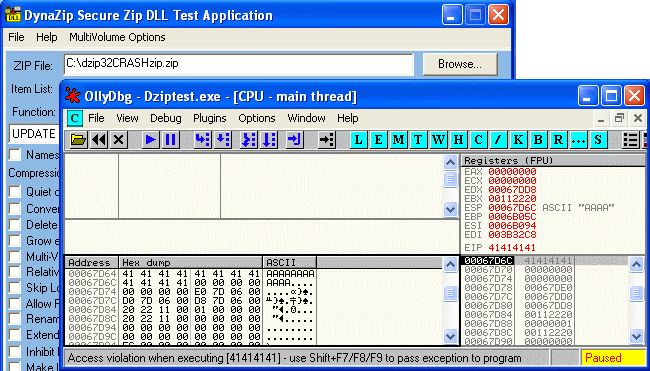Image resolution: width=650 pixels, height=371 pixels.
Task: Show executable modules with the E button
Action: point(378,140)
